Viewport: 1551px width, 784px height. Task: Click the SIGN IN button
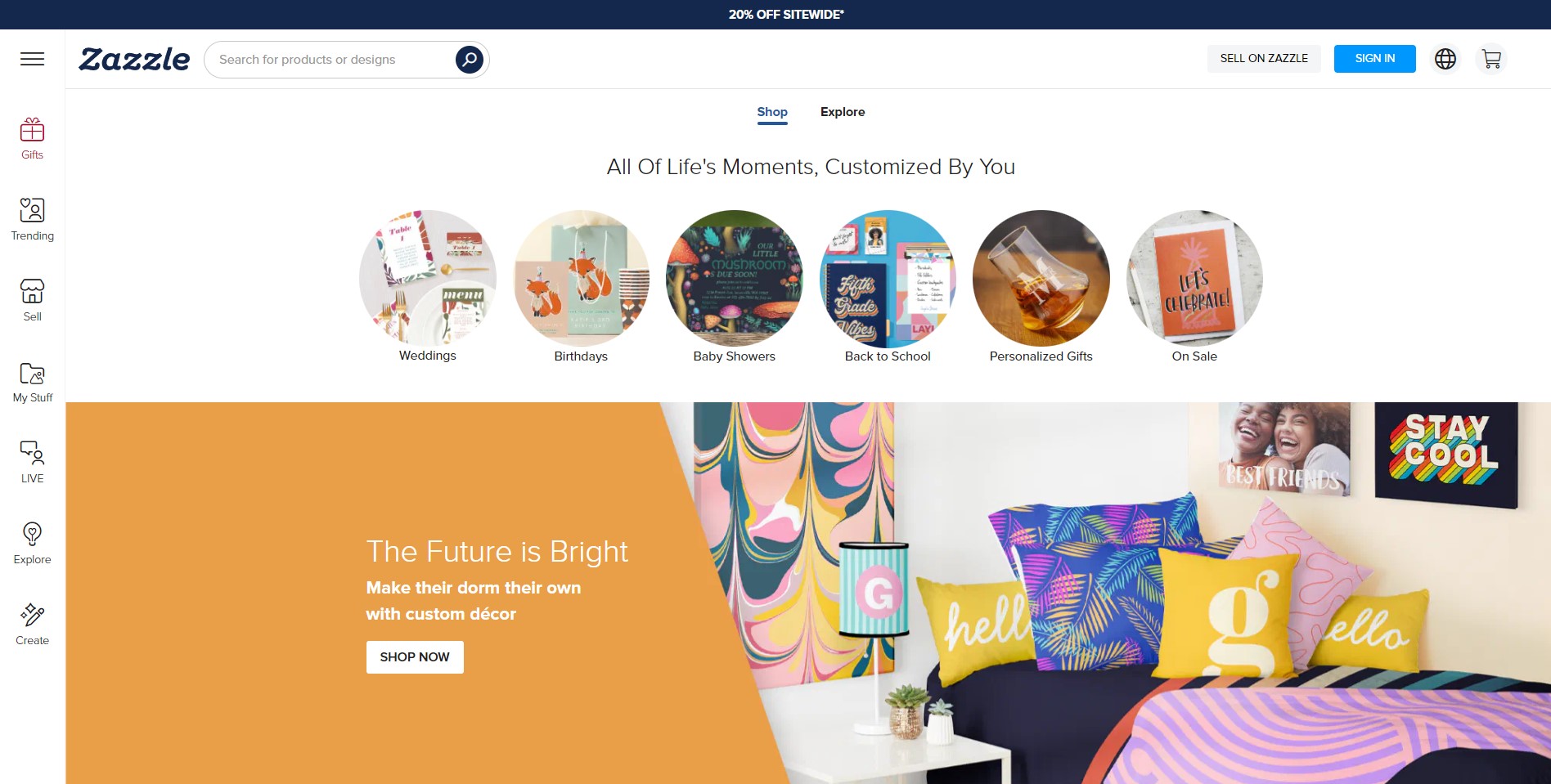pos(1374,59)
